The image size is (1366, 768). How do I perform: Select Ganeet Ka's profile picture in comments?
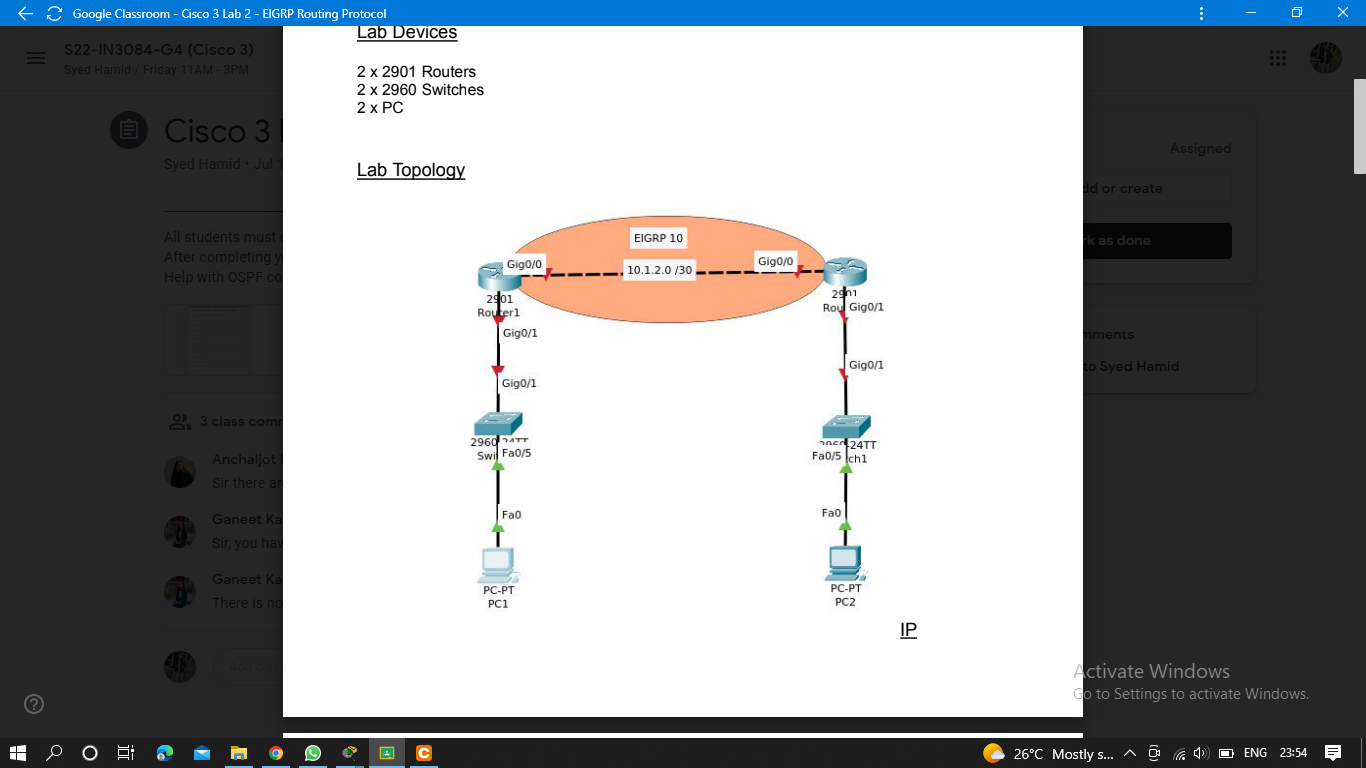[180, 531]
